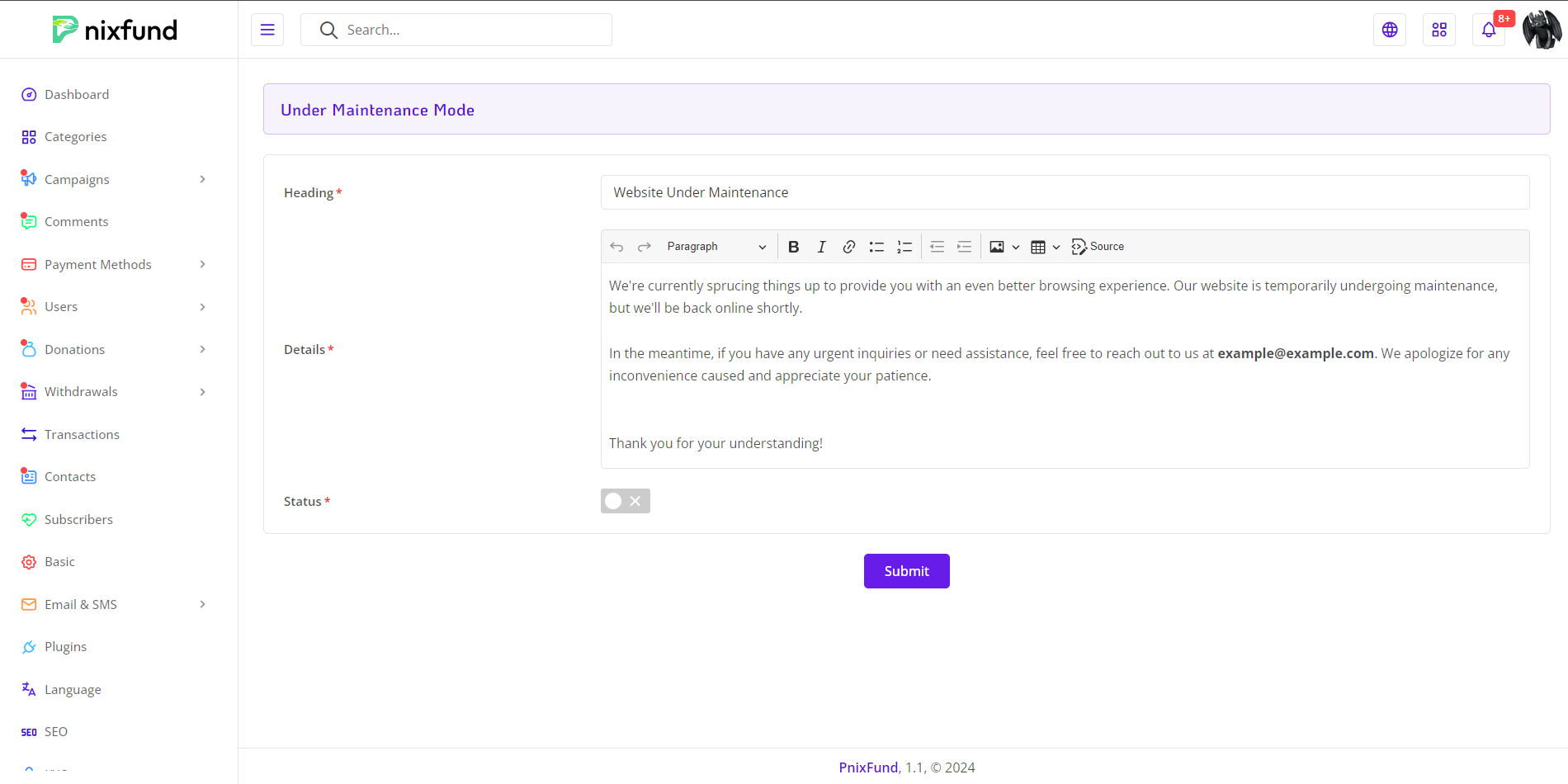Go to Transactions in sidebar
Screen dimensions: 1568x784
tap(82, 435)
